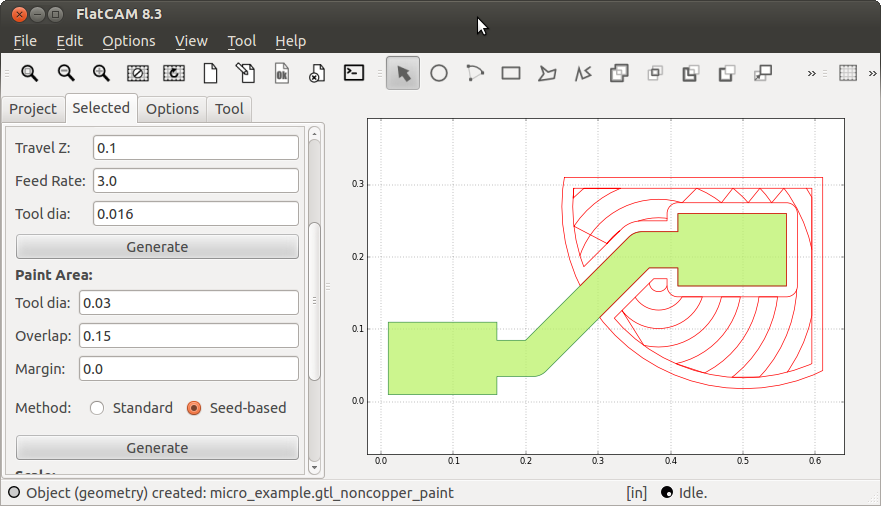This screenshot has height=506, width=881.
Task: Toggle the grid snap toolbar icon
Action: pyautogui.click(x=848, y=73)
